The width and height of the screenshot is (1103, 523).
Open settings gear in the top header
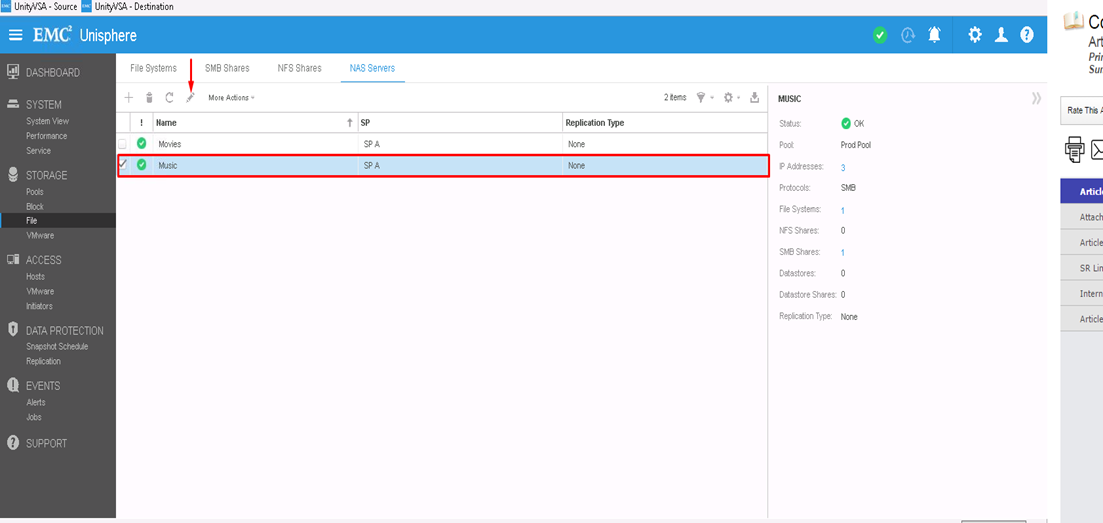975,35
